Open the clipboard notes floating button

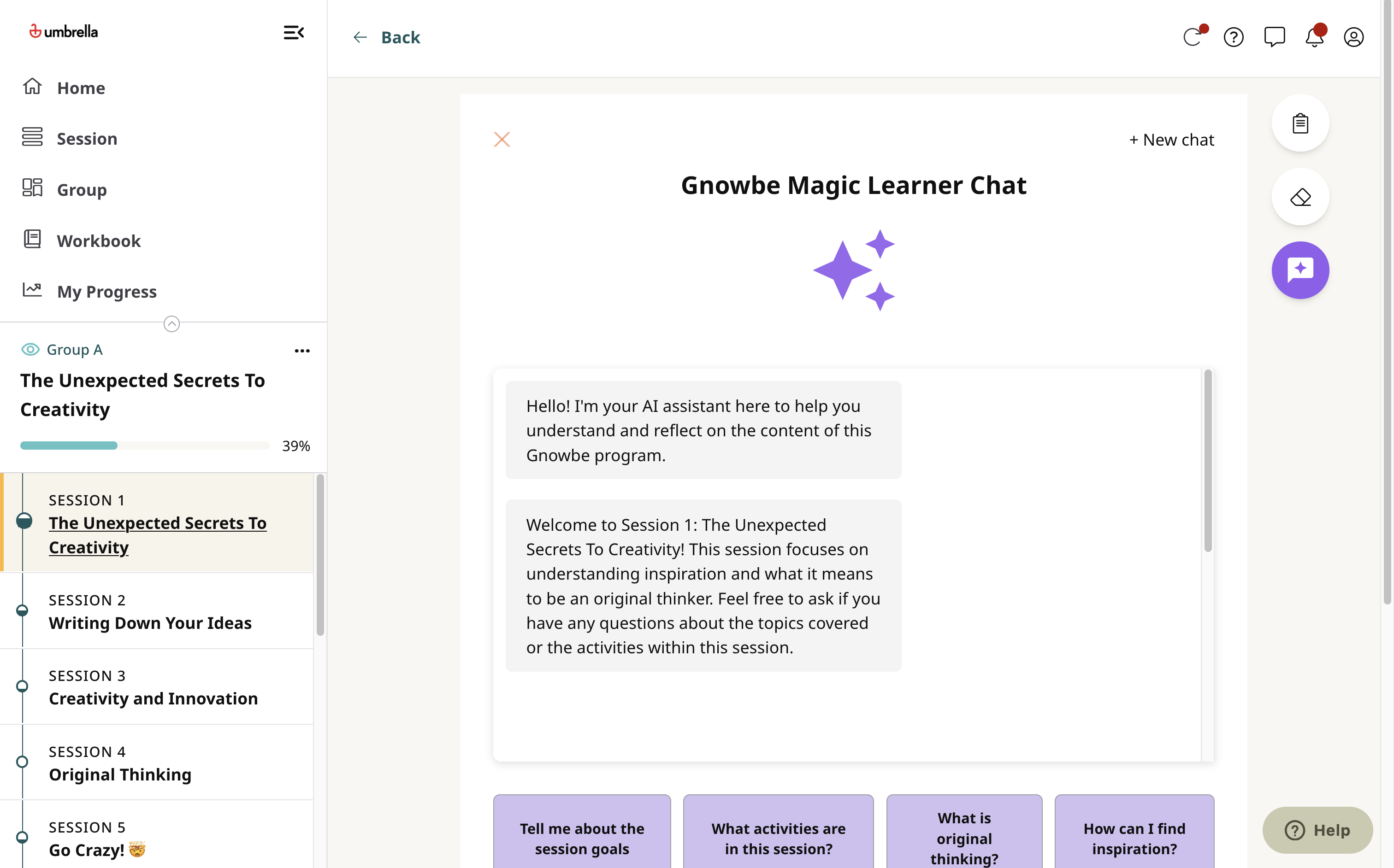(x=1300, y=123)
